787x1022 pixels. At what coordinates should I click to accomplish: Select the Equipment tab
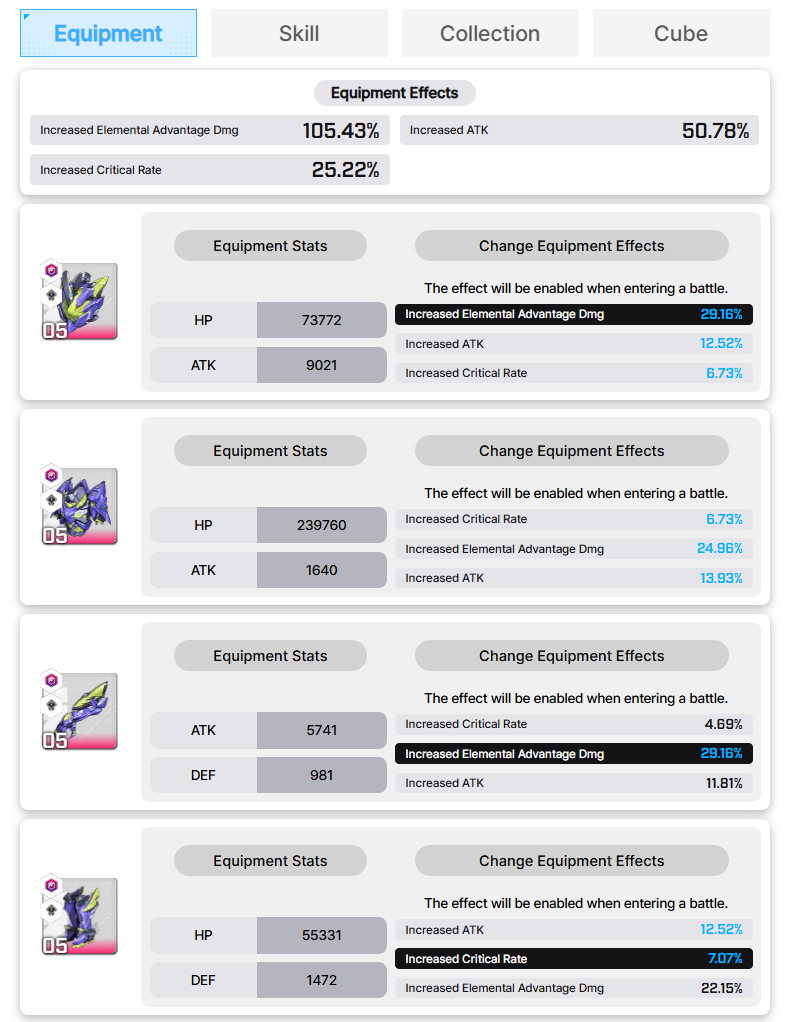pyautogui.click(x=108, y=33)
